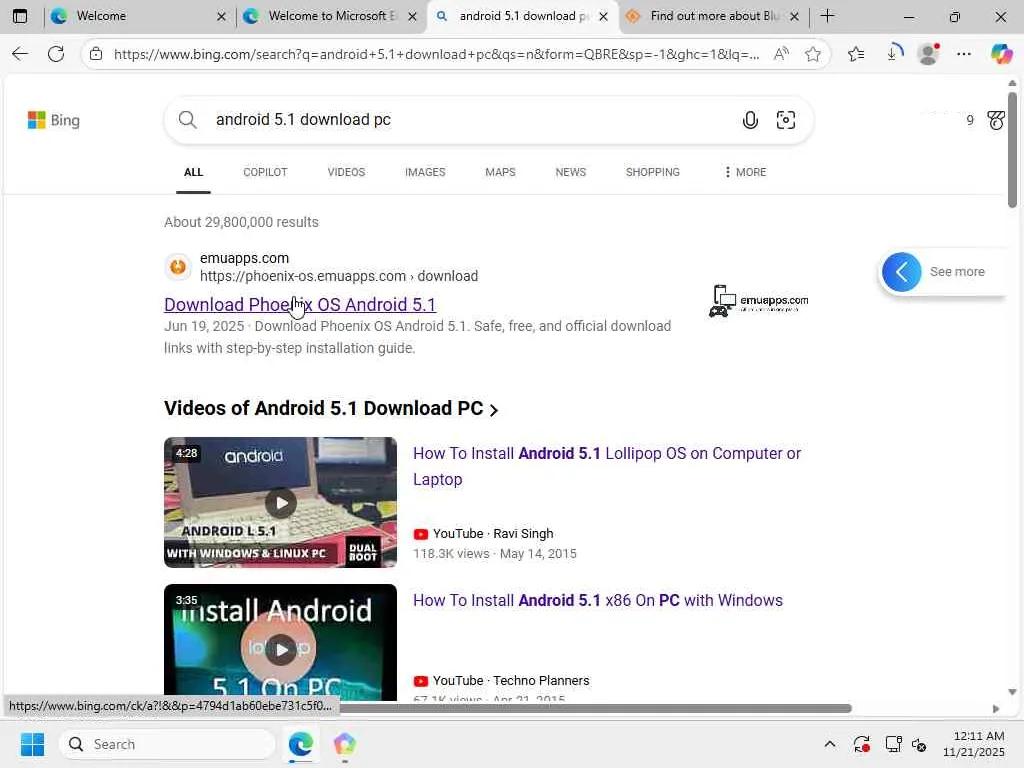Viewport: 1024px width, 768px height.
Task: Click the blue See more arrow
Action: [901, 272]
